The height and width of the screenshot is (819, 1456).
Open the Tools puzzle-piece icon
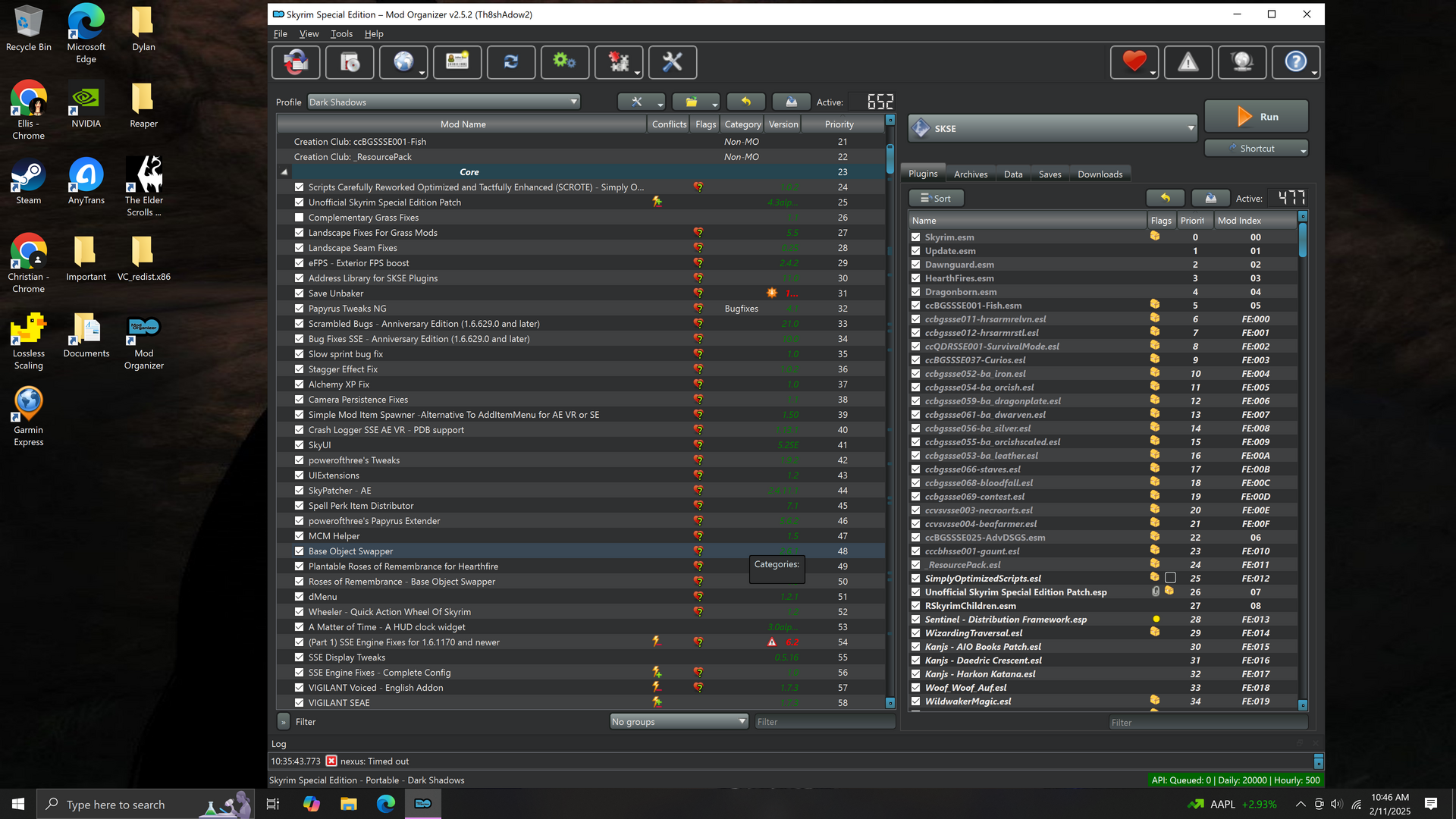619,62
